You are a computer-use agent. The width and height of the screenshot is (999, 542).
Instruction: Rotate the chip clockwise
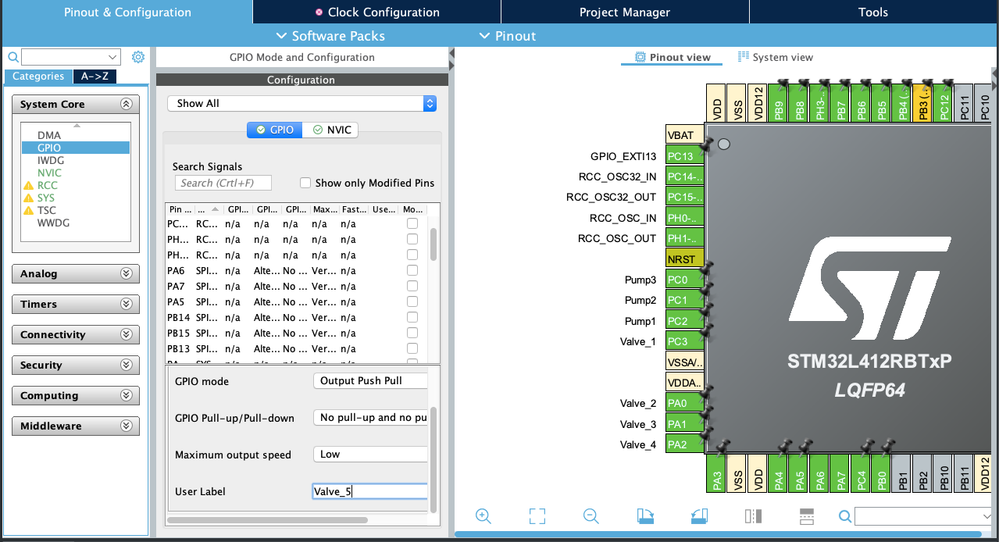click(x=645, y=516)
